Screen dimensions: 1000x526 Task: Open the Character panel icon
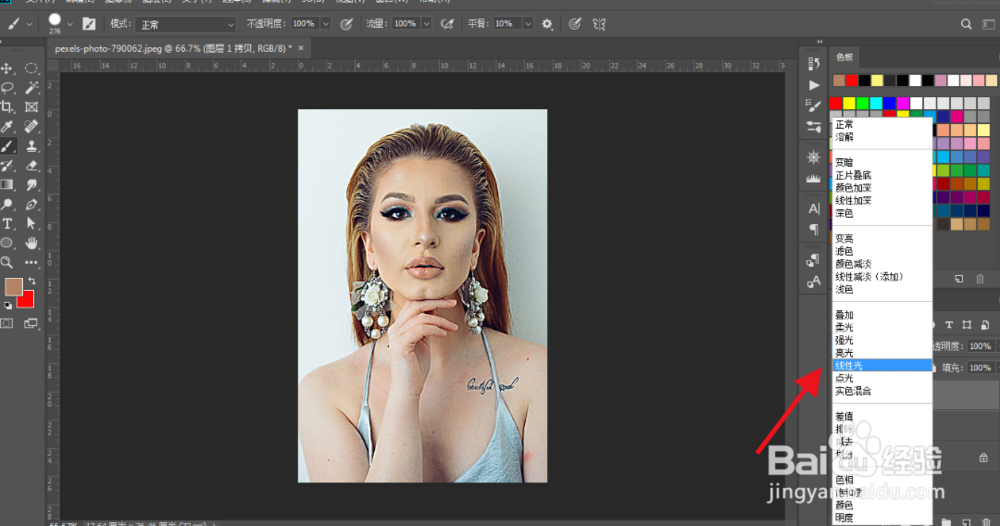[x=814, y=208]
